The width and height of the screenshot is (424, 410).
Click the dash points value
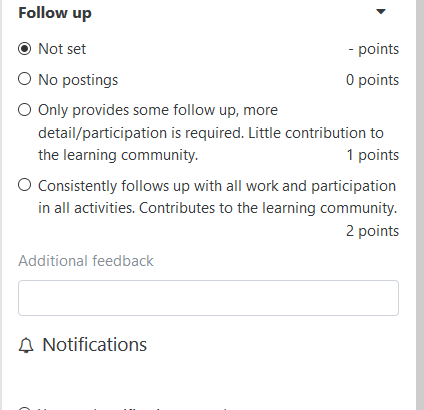coord(374,49)
